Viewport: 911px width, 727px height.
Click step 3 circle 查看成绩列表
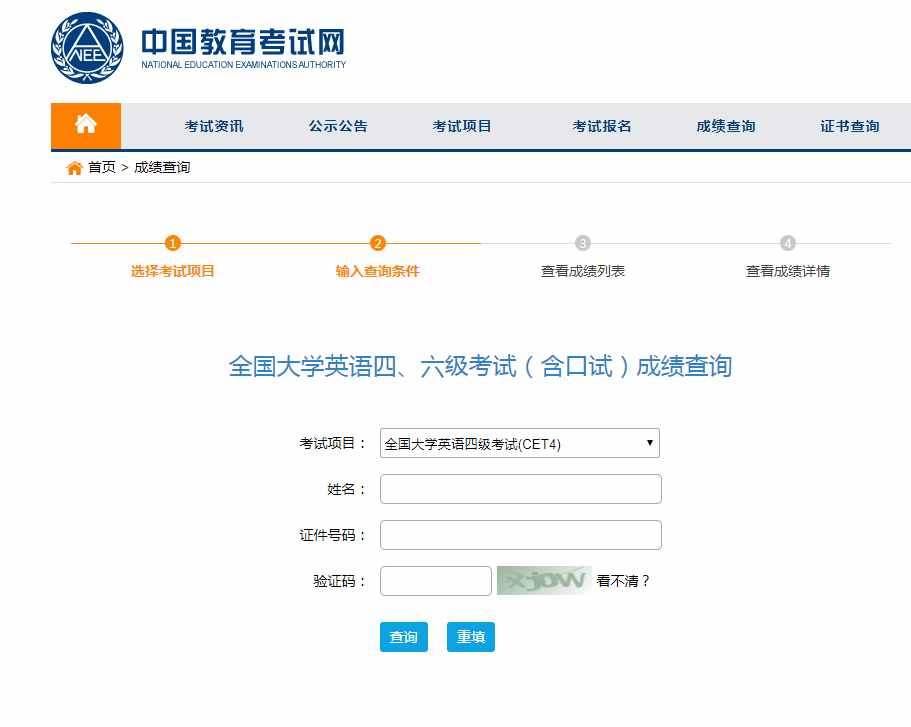[583, 243]
